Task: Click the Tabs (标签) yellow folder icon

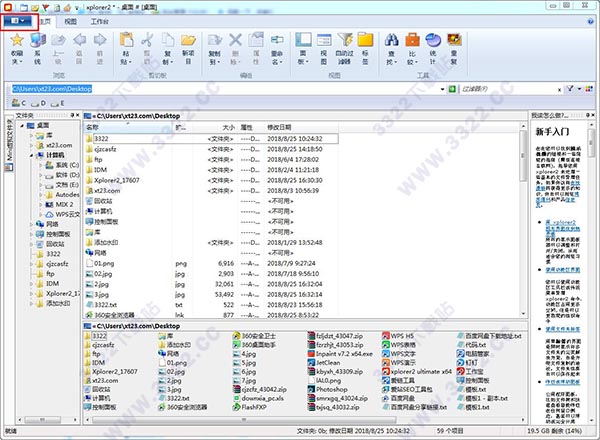Action: click(365, 40)
